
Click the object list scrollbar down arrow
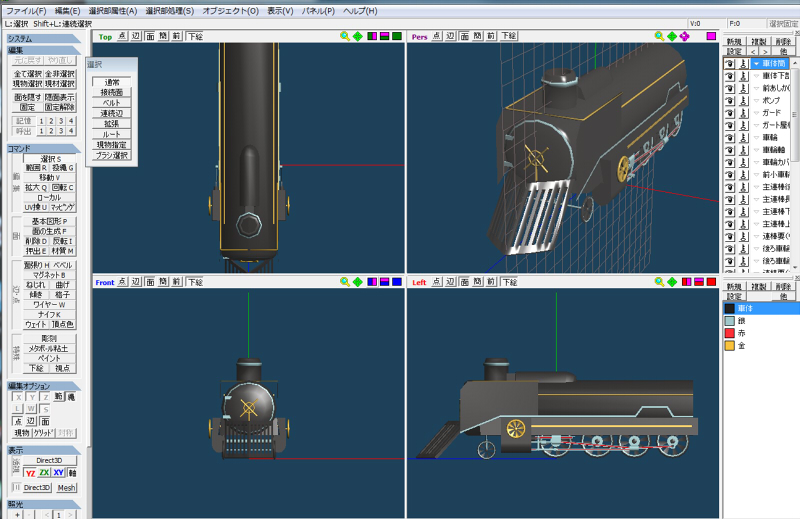[x=795, y=267]
